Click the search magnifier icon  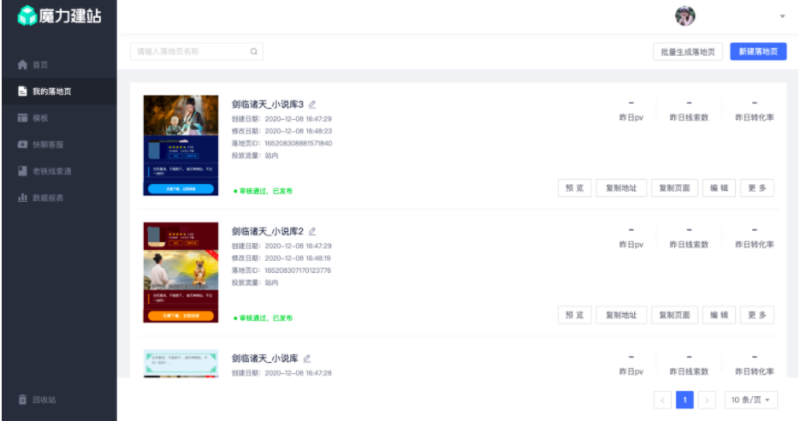(x=254, y=52)
